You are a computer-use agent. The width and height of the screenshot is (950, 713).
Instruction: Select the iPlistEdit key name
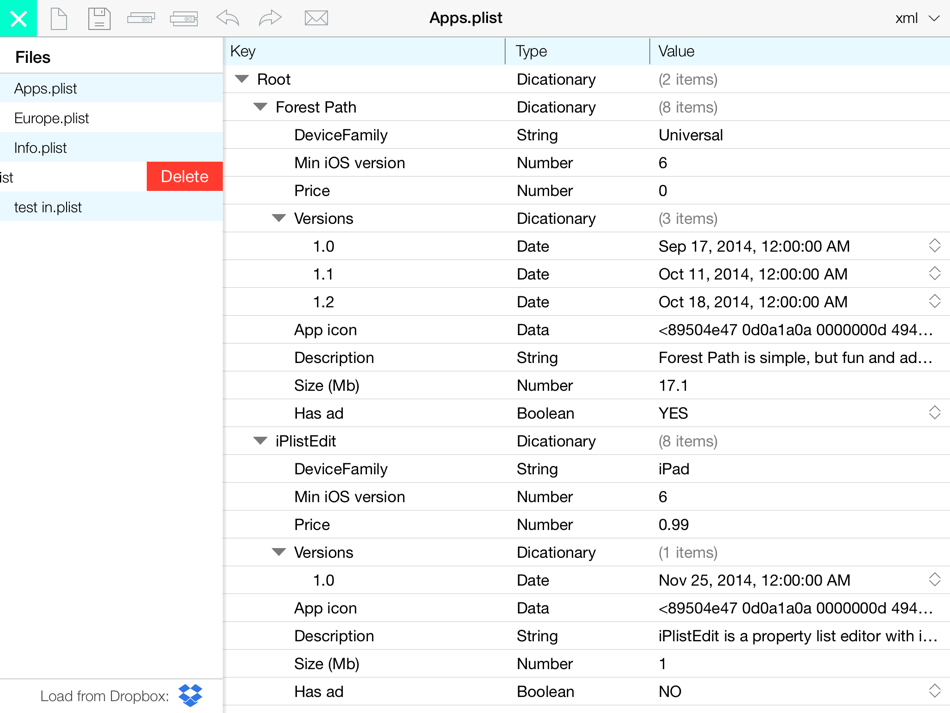(x=305, y=441)
